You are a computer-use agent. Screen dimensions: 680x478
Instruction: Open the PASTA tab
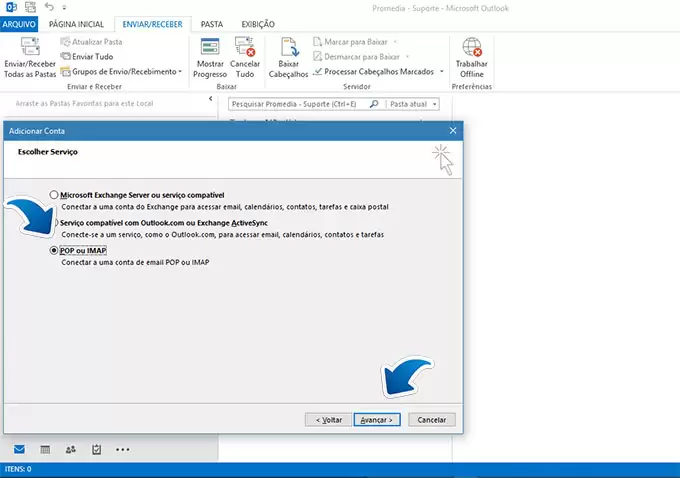tap(212, 24)
